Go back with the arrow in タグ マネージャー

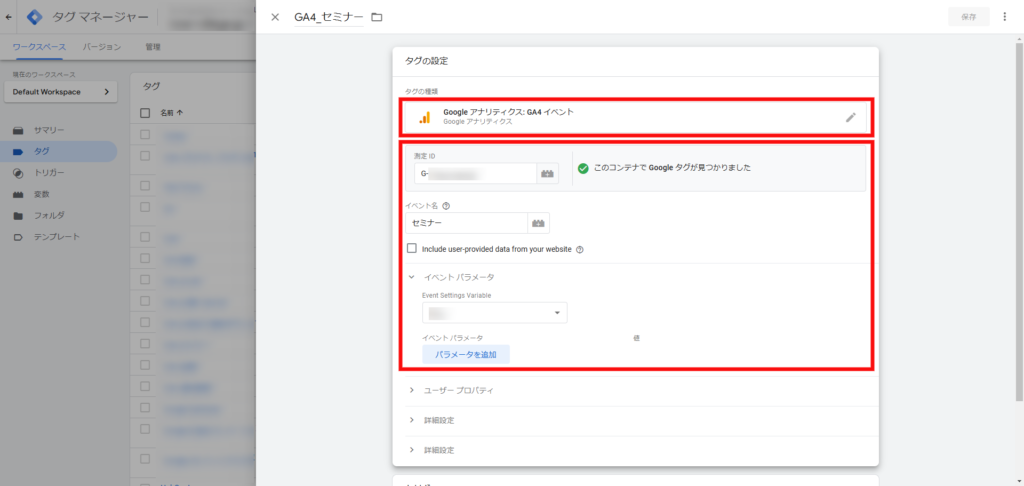coord(8,18)
